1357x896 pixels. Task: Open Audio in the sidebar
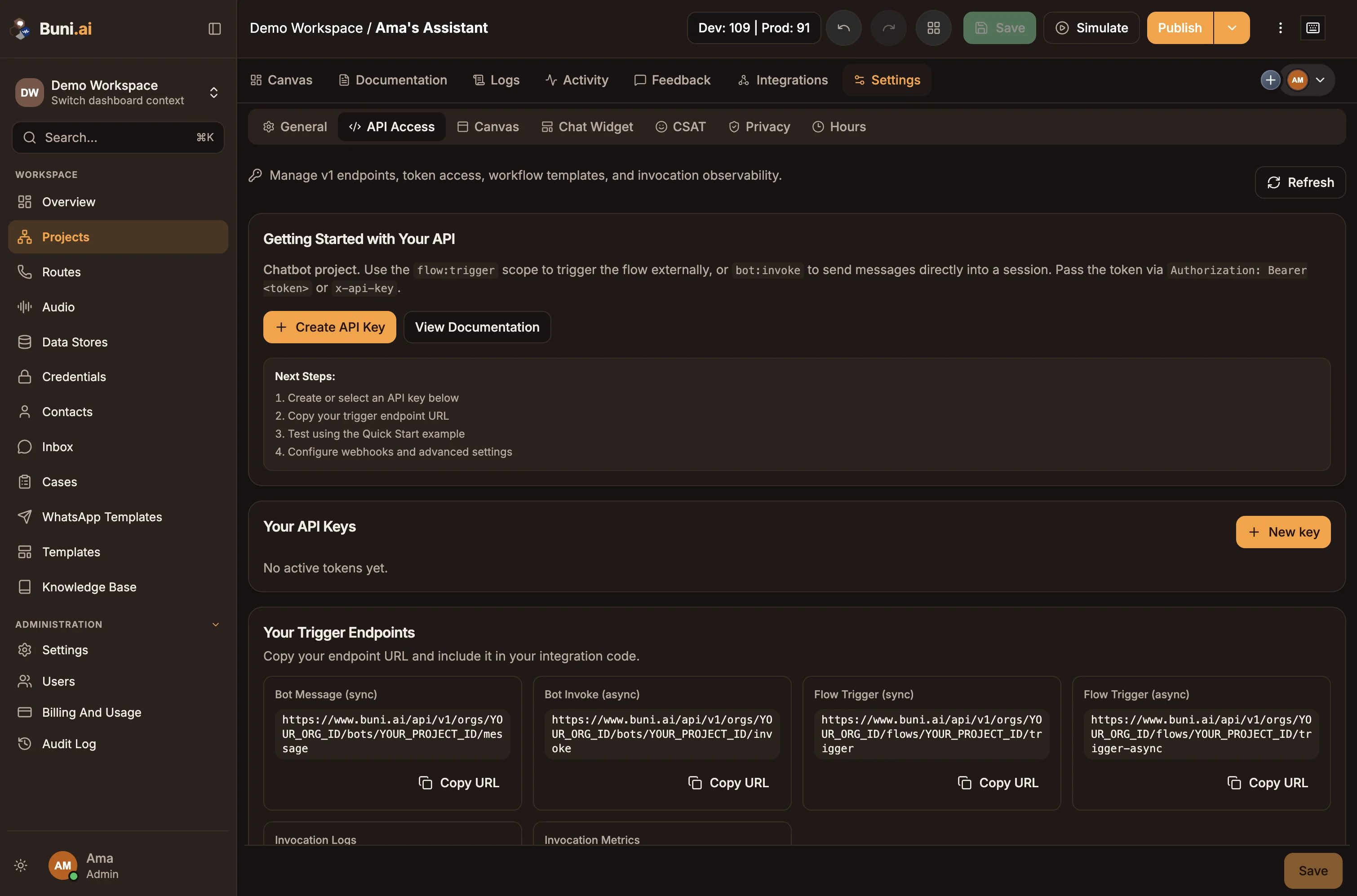point(118,307)
